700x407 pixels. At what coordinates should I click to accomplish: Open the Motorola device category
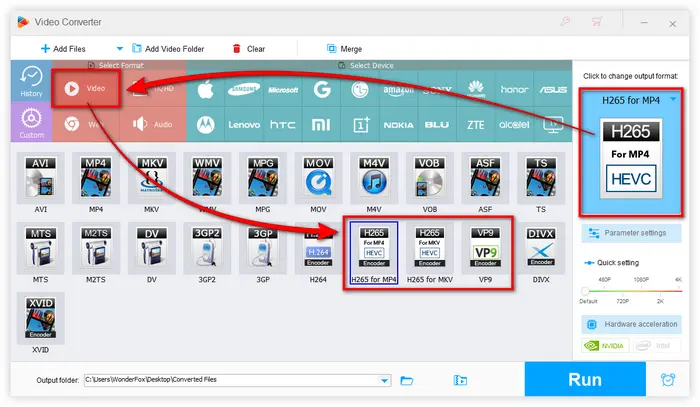(205, 125)
